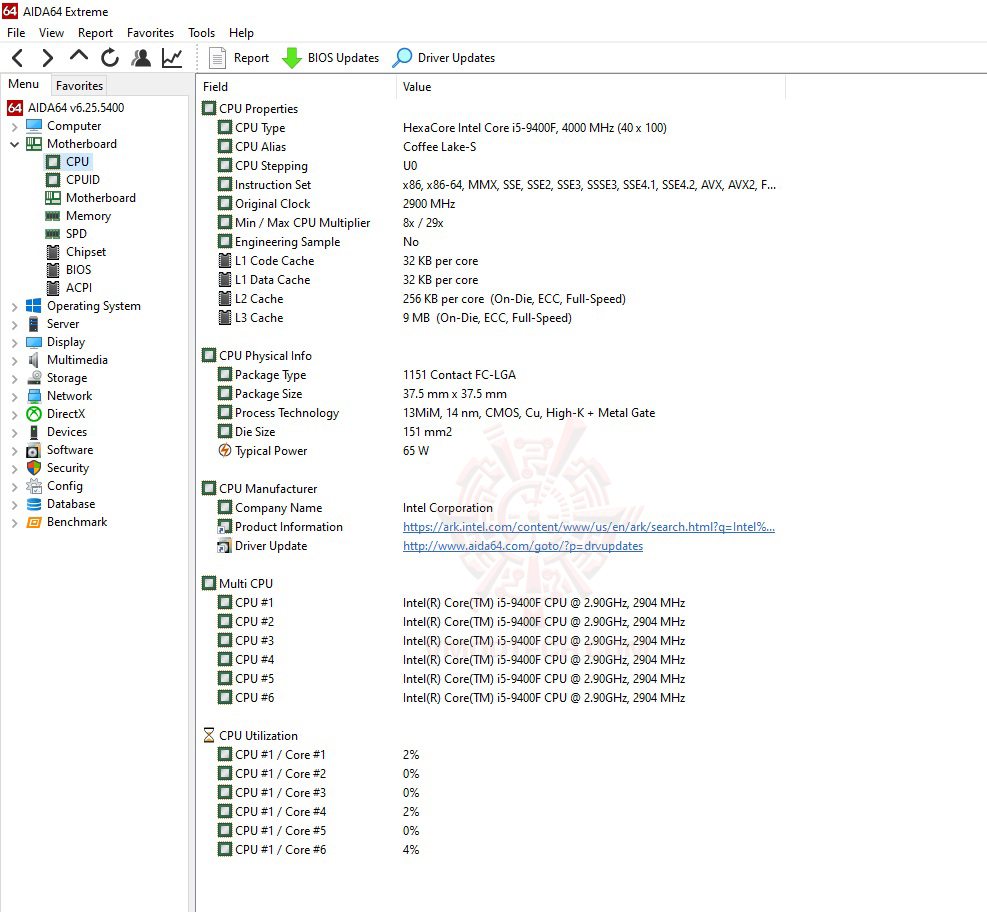Click the Benchmark icon in tree
This screenshot has height=912, width=987.
click(33, 522)
